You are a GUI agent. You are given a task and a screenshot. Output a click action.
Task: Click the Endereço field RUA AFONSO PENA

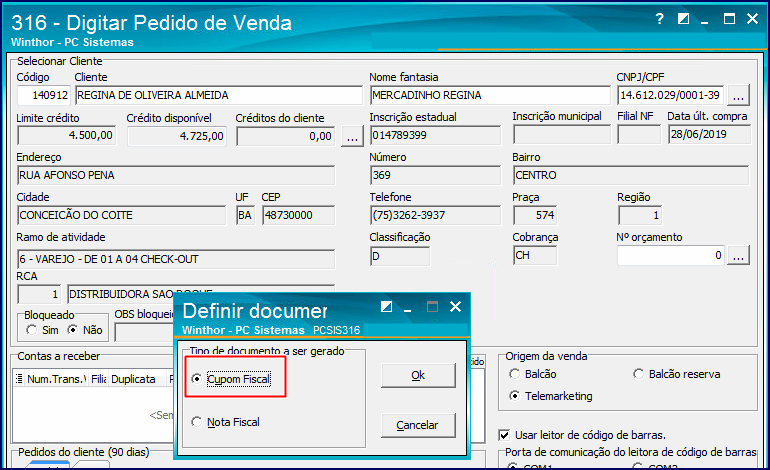tap(176, 175)
